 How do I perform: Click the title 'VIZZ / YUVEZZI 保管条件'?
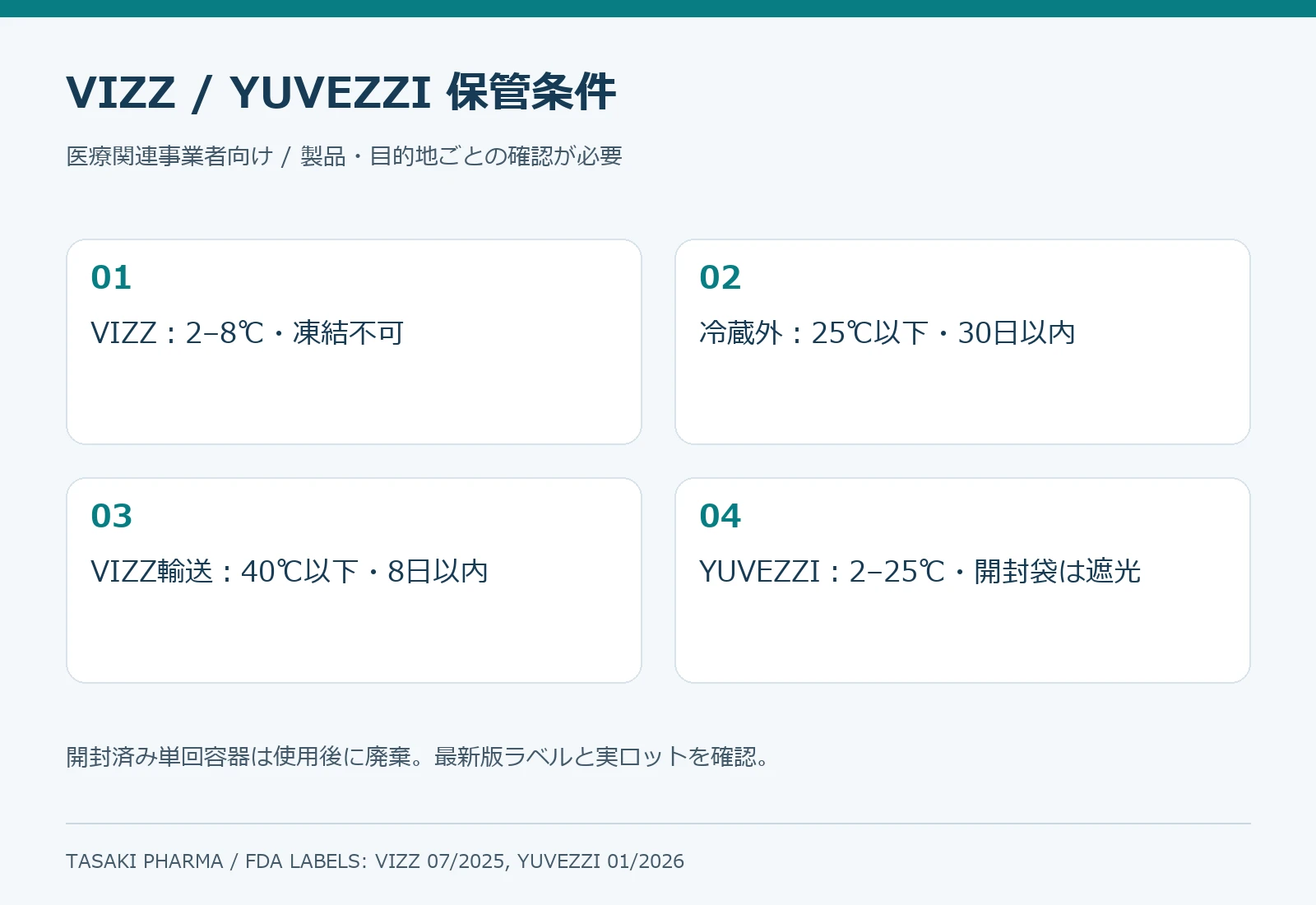click(341, 92)
